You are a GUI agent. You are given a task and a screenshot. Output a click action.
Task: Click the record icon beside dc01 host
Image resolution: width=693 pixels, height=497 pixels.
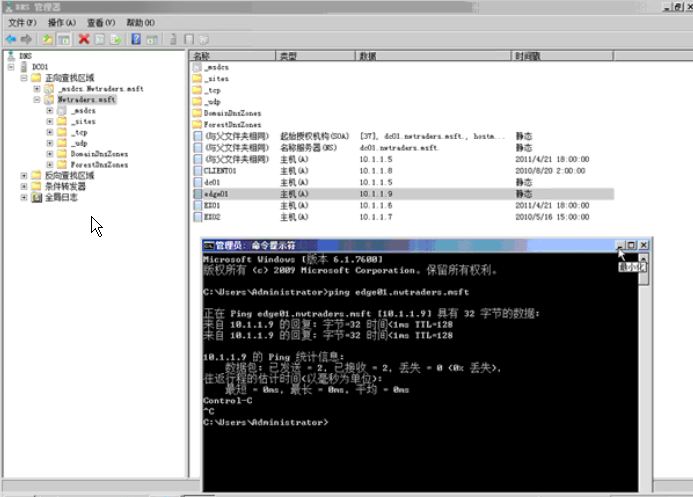click(x=198, y=182)
